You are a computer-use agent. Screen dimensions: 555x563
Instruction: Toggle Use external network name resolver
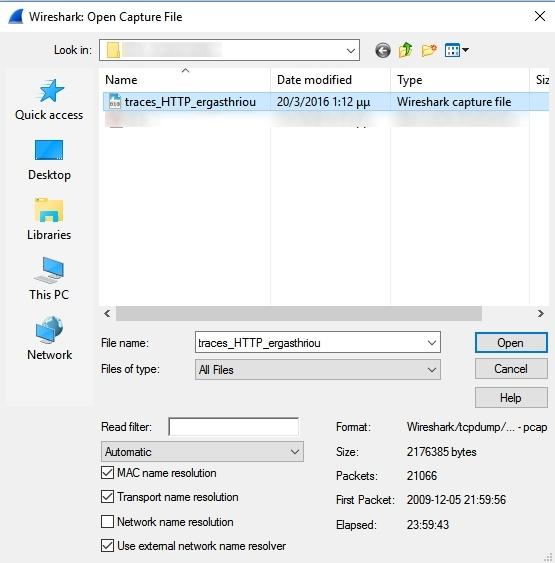(107, 546)
